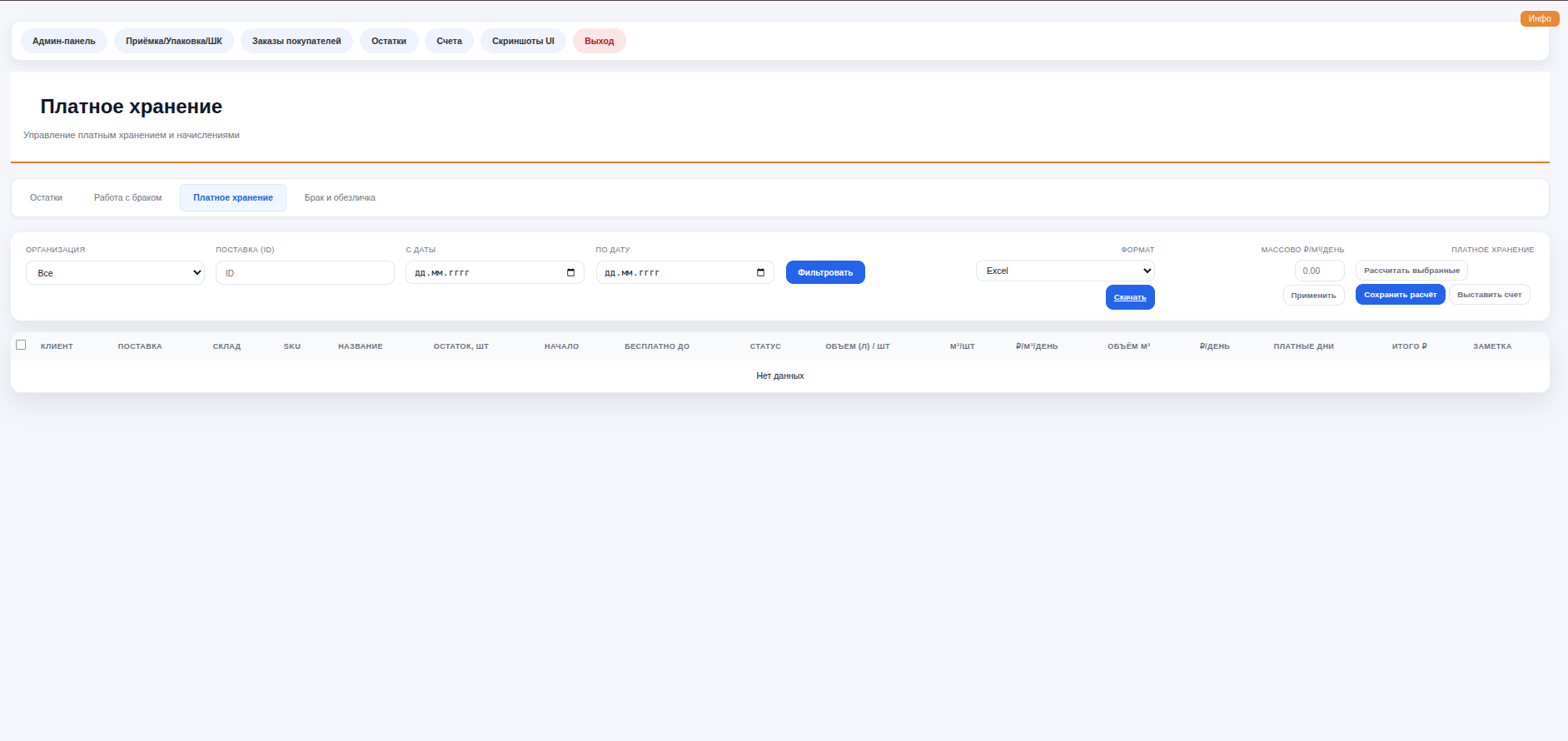Log out using the Выход button

coord(599,41)
